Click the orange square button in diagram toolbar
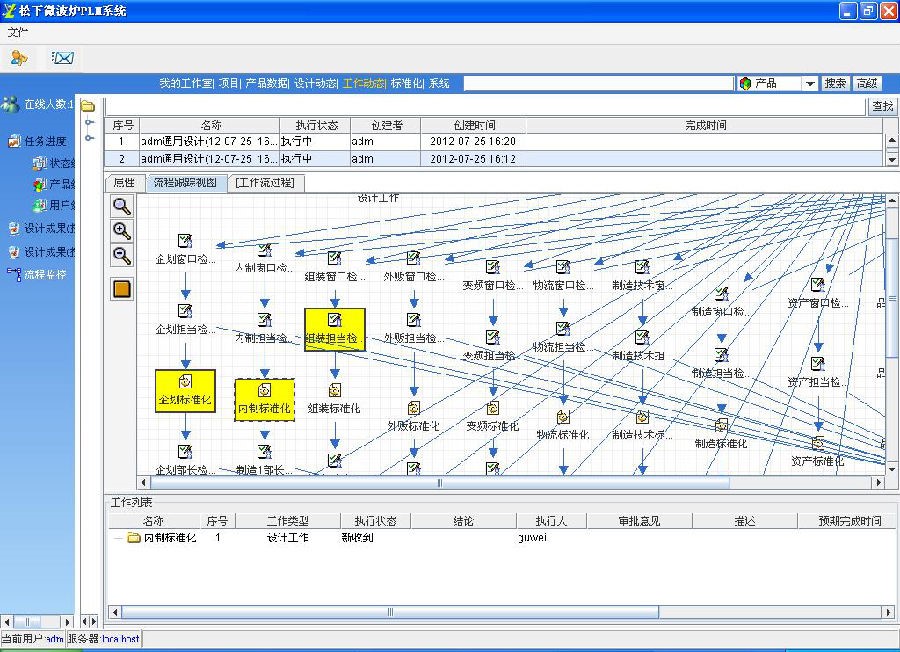The height and width of the screenshot is (652, 900). point(122,289)
